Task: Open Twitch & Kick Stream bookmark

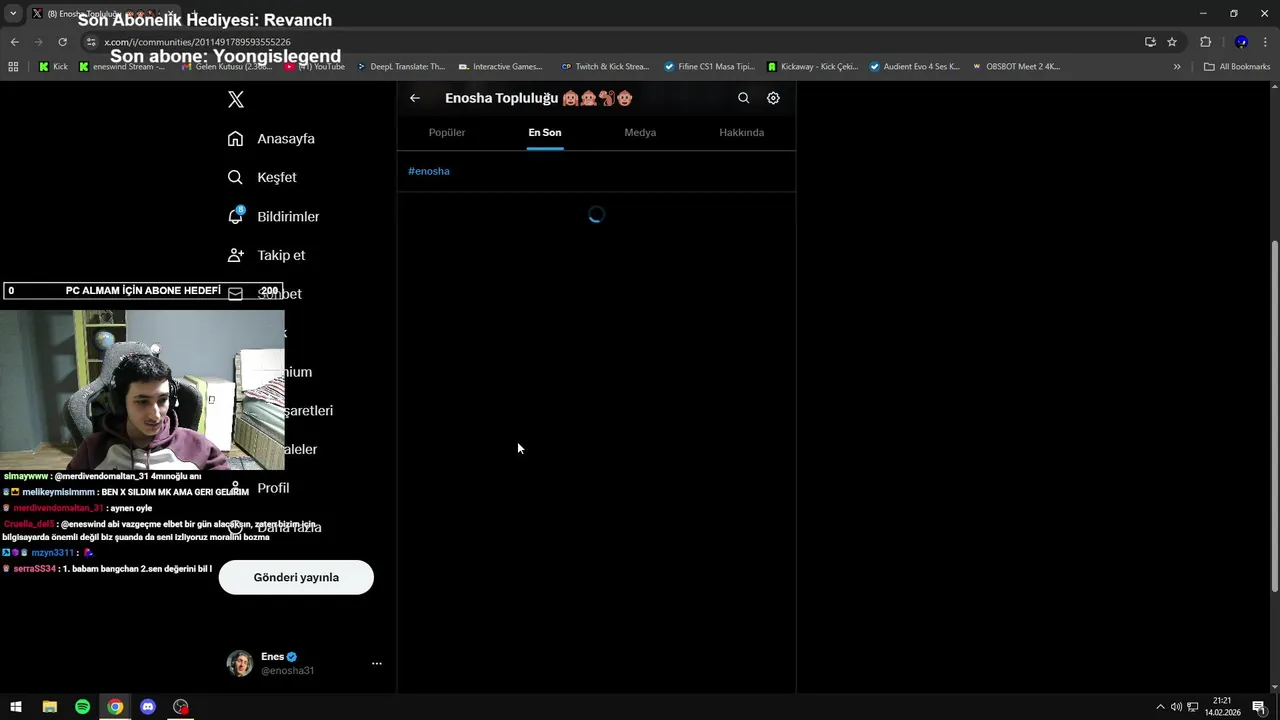Action: click(605, 67)
